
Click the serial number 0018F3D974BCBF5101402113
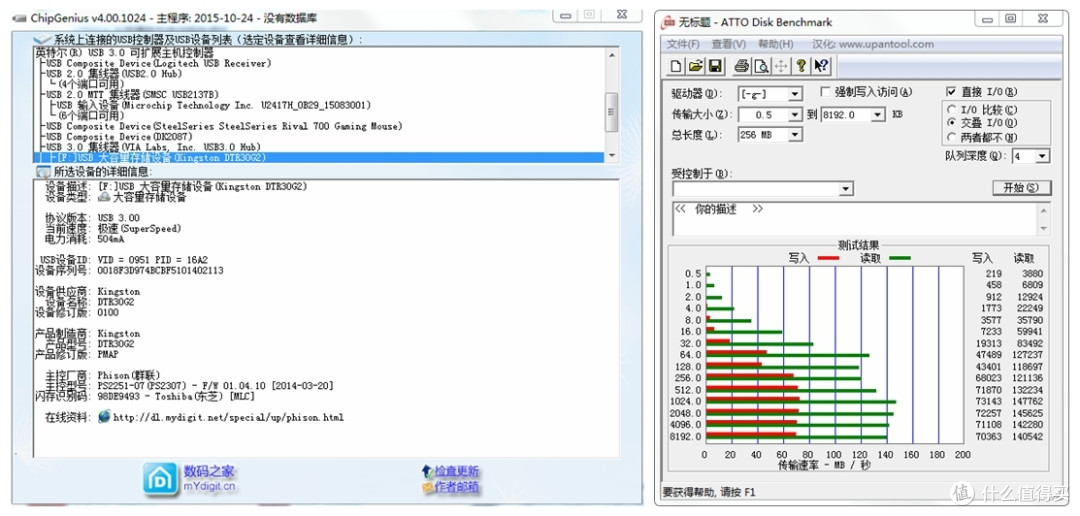click(x=160, y=271)
